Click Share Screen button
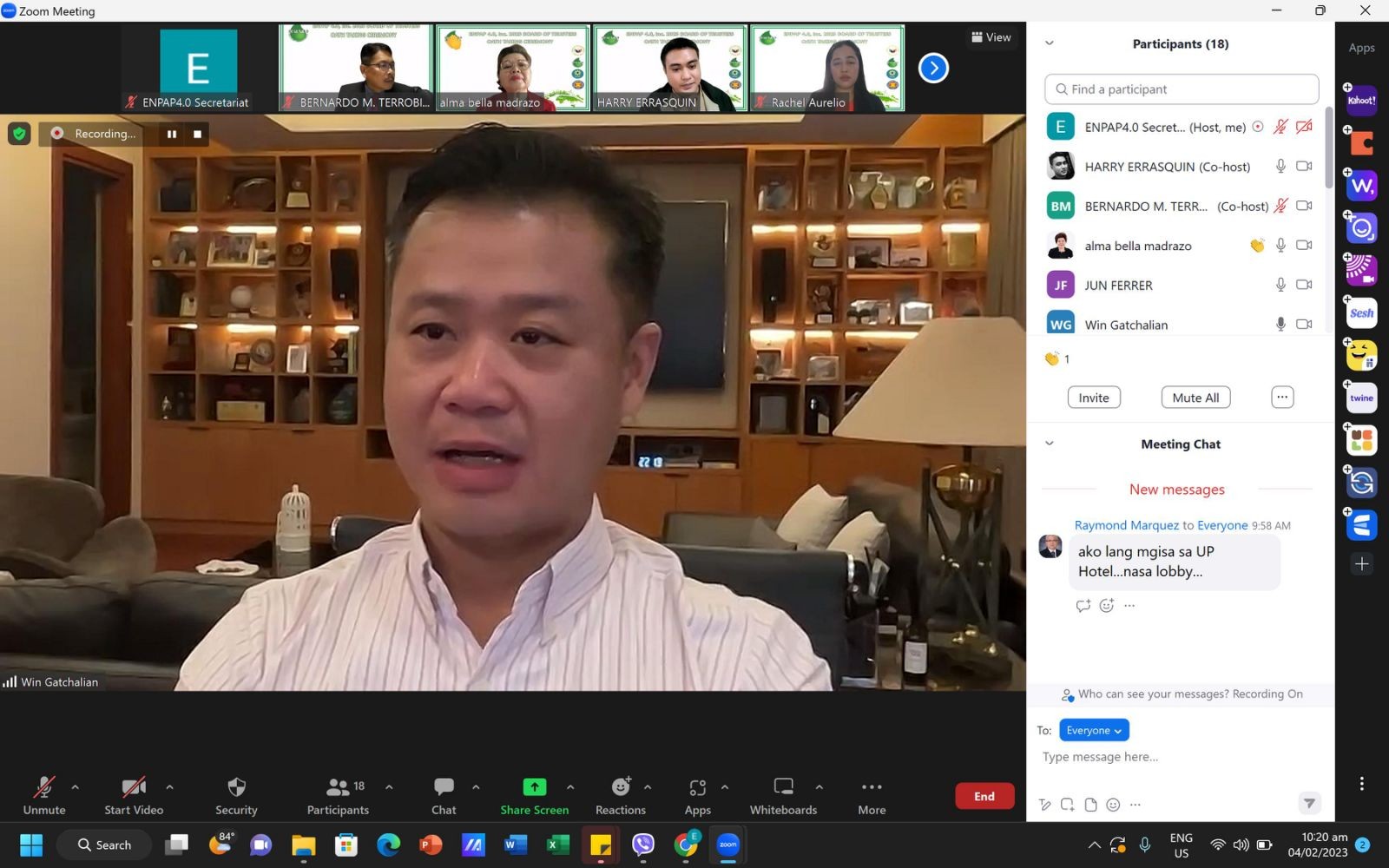1389x868 pixels. [534, 796]
